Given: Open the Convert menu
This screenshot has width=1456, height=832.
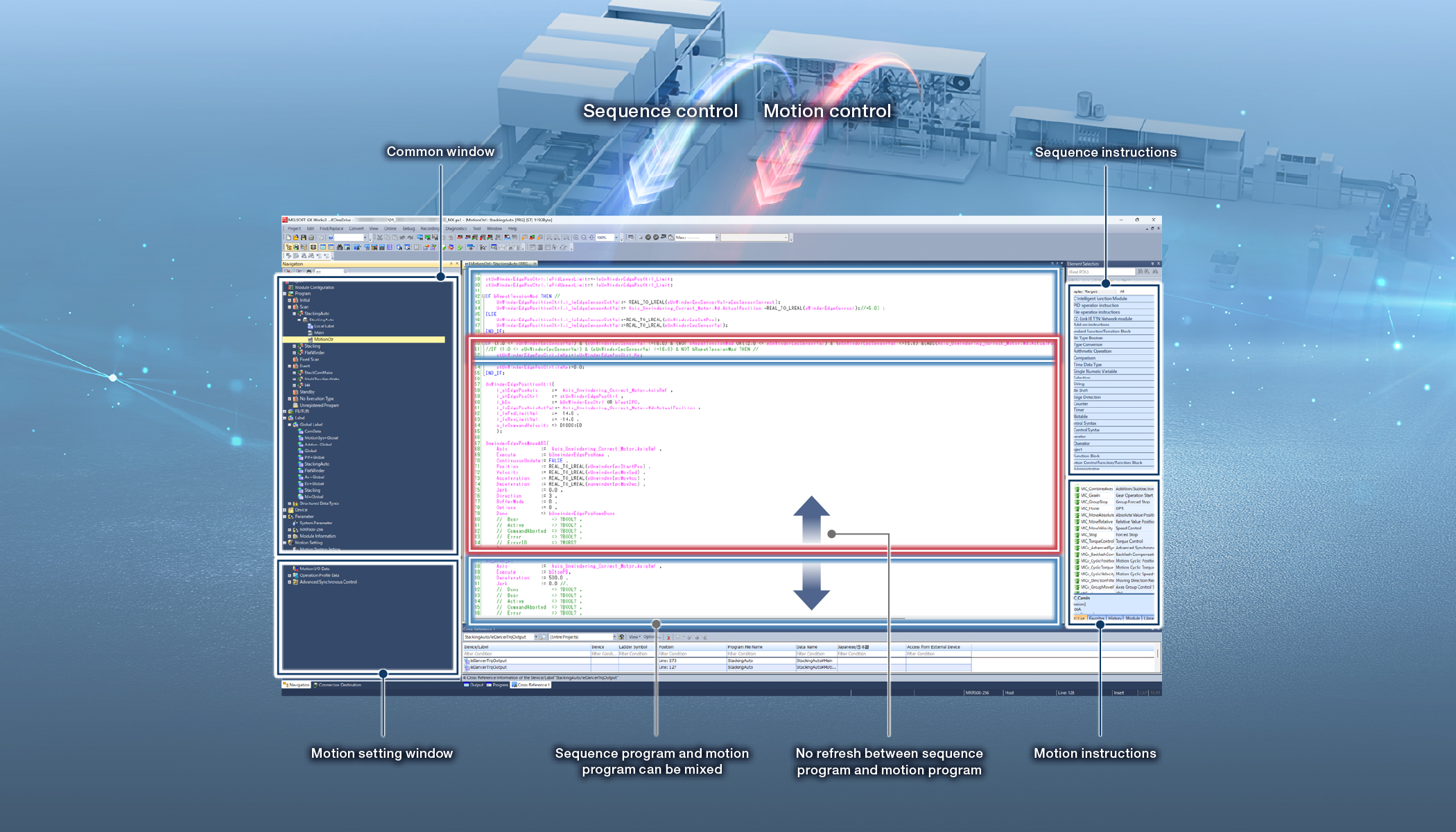Looking at the screenshot, I should point(356,228).
